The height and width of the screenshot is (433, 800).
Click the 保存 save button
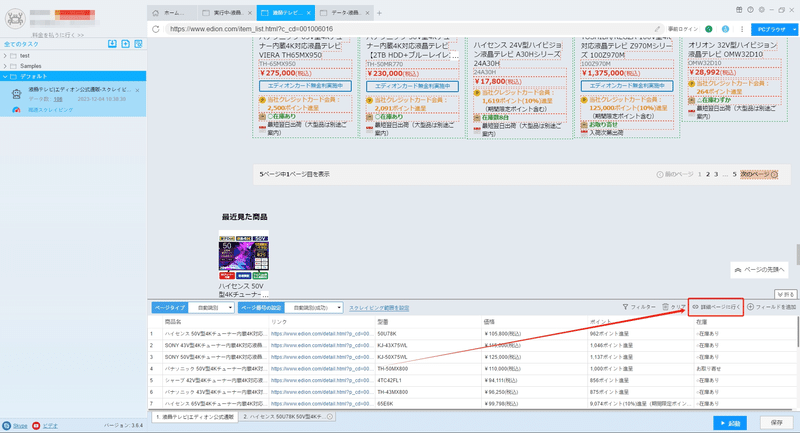[777, 423]
